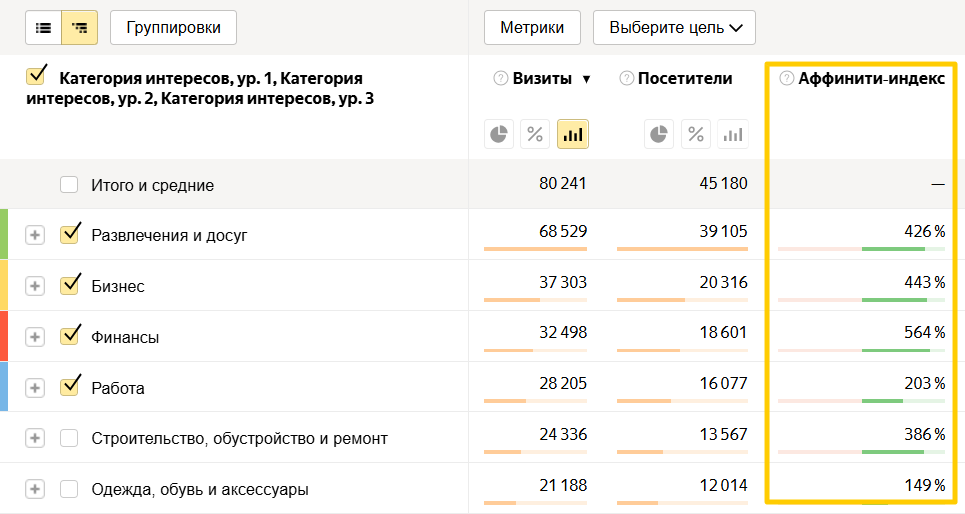Uncheck the Финансы row checkbox

[69, 336]
